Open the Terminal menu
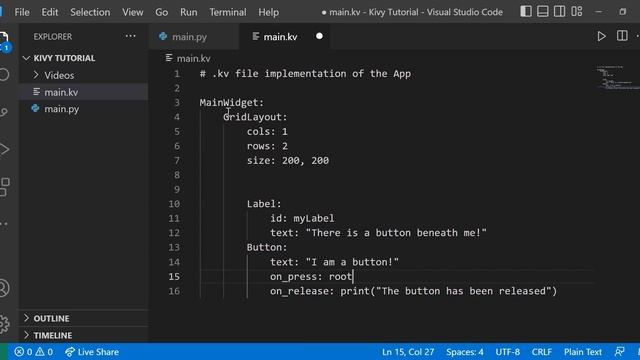Image resolution: width=640 pixels, height=360 pixels. (x=228, y=12)
